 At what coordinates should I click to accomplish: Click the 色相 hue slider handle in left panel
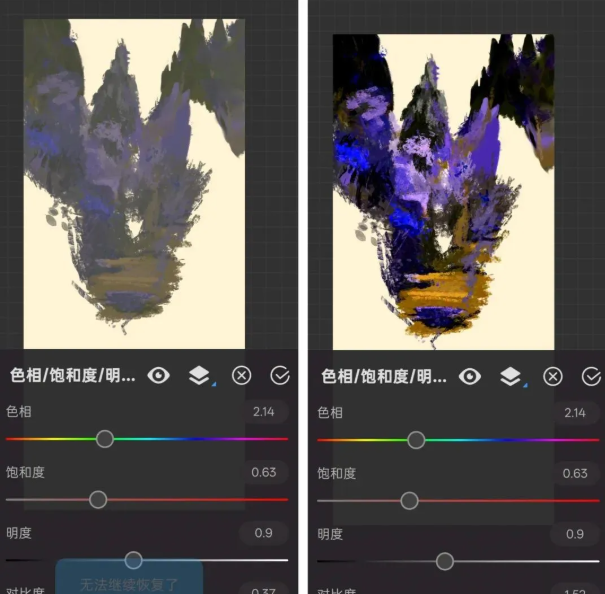[x=105, y=439]
